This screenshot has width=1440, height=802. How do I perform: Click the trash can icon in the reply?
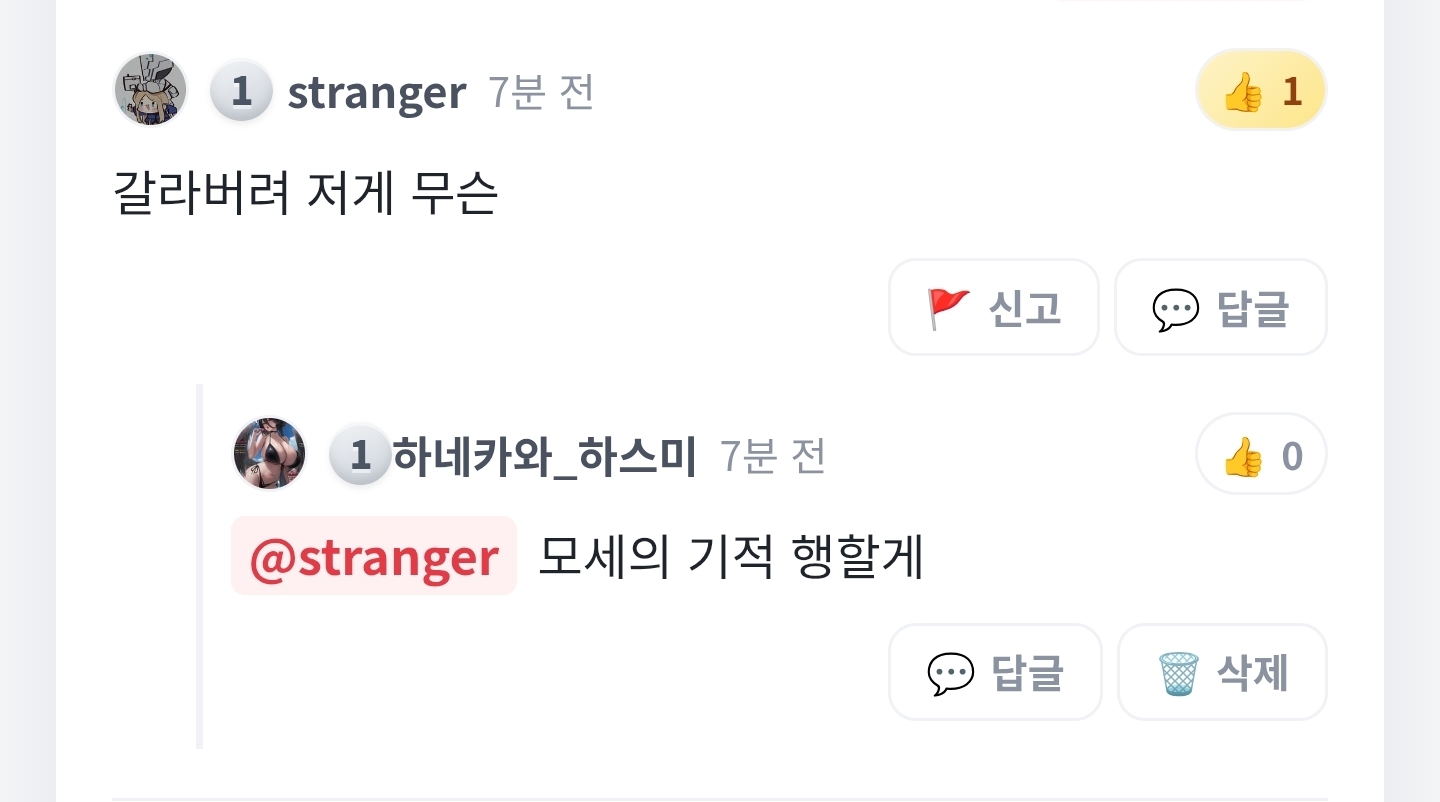[x=1178, y=673]
